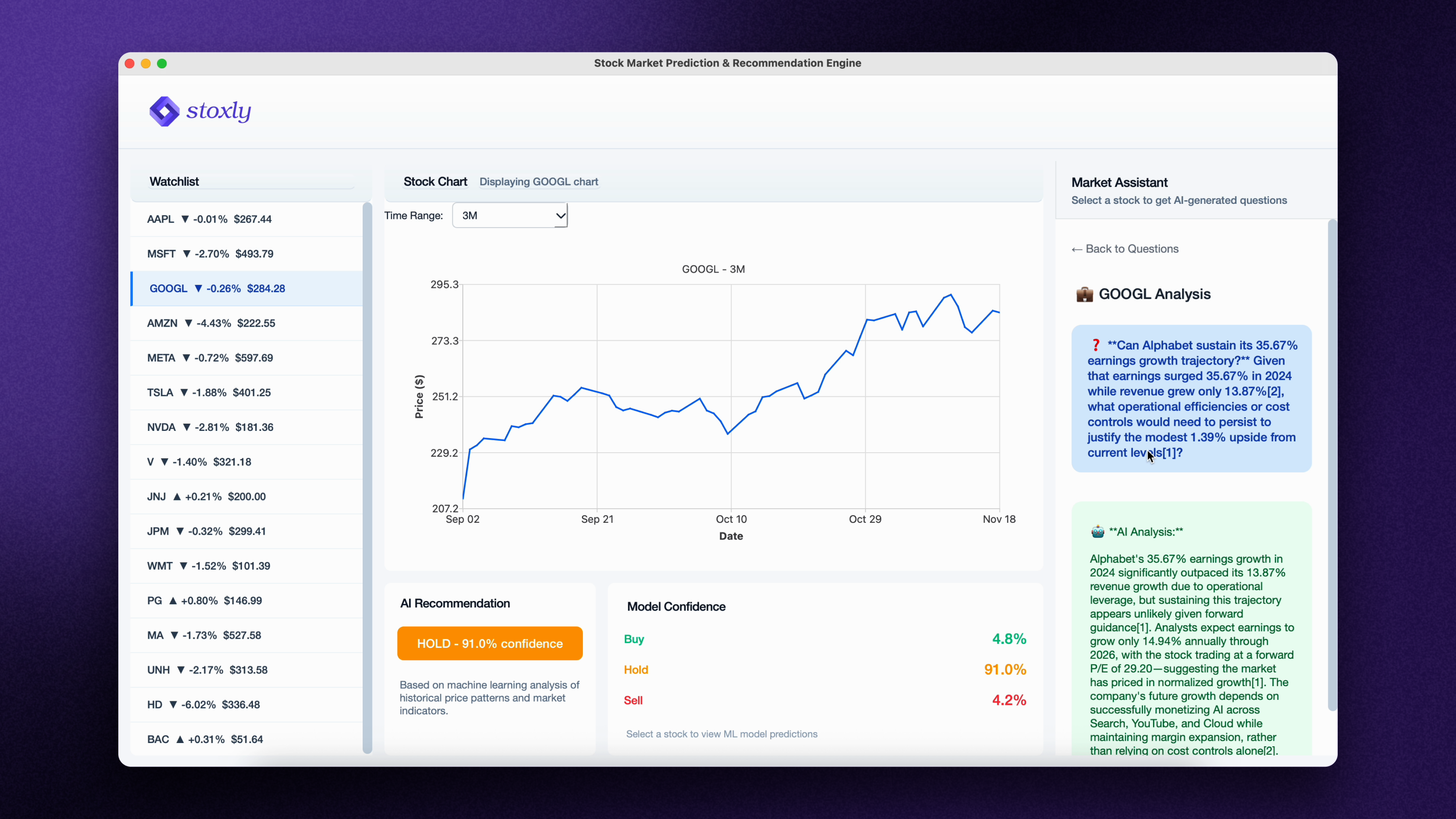The height and width of the screenshot is (819, 1456).
Task: Click the robot icon next to AI Analysis
Action: (x=1097, y=532)
